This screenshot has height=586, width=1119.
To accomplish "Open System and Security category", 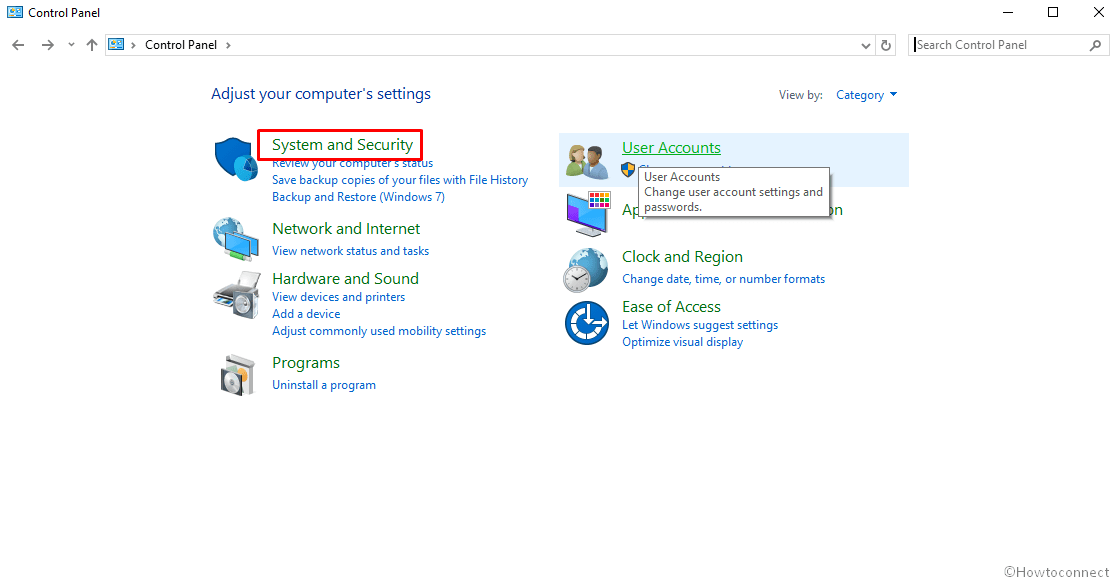I will coord(342,145).
